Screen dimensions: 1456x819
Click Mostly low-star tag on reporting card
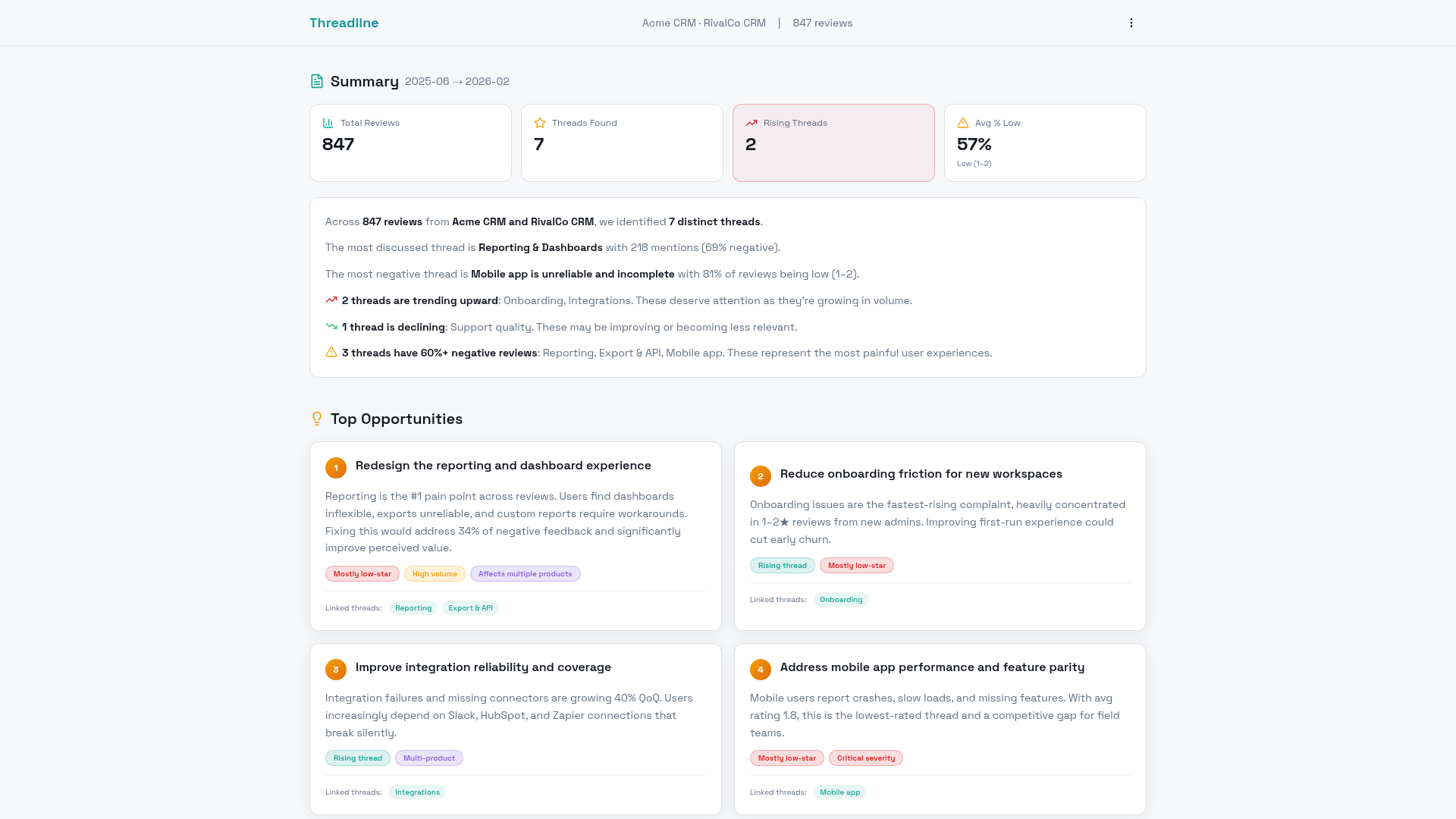[x=362, y=574]
